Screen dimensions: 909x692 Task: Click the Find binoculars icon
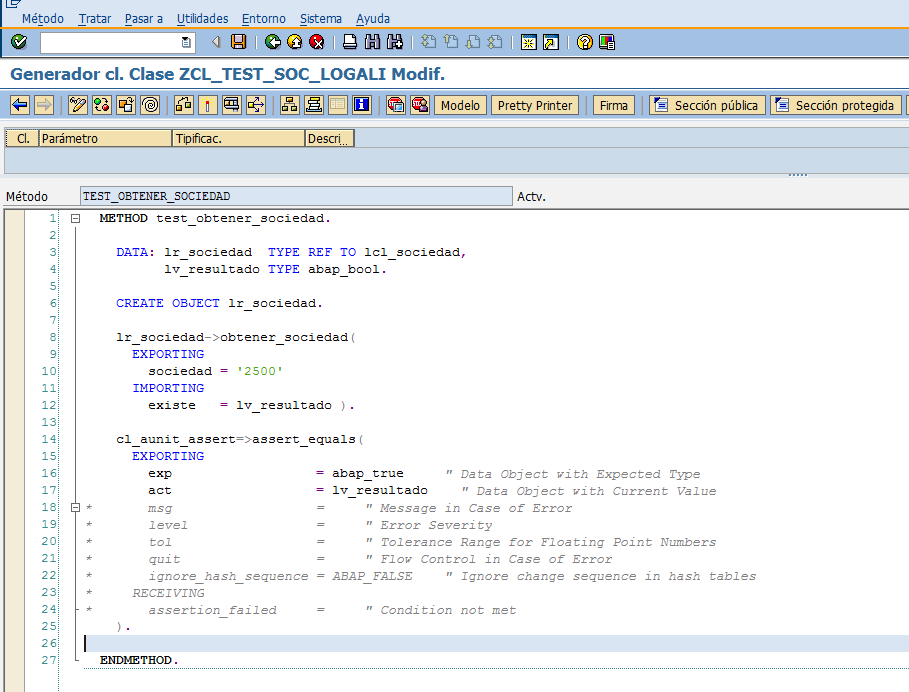coord(372,42)
